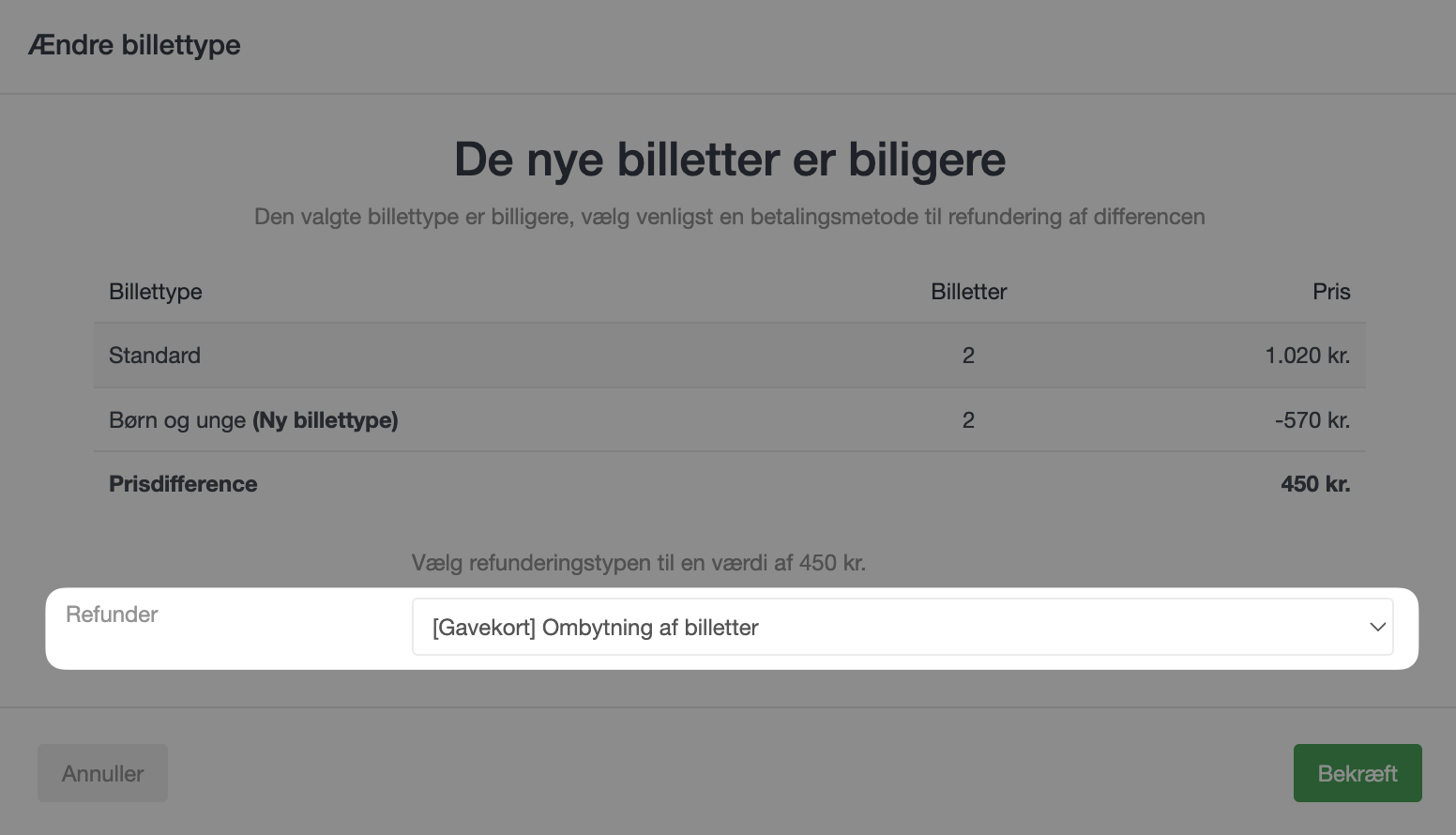Select the Billetter column header
This screenshot has width=1456, height=835.
968,292
